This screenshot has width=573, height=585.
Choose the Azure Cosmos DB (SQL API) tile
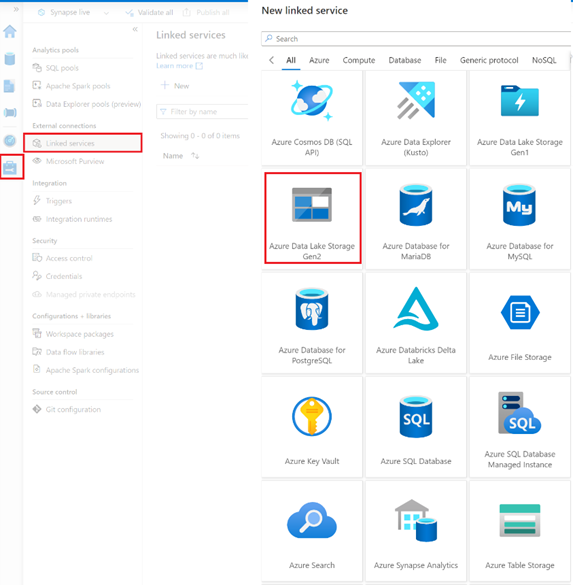[312, 118]
